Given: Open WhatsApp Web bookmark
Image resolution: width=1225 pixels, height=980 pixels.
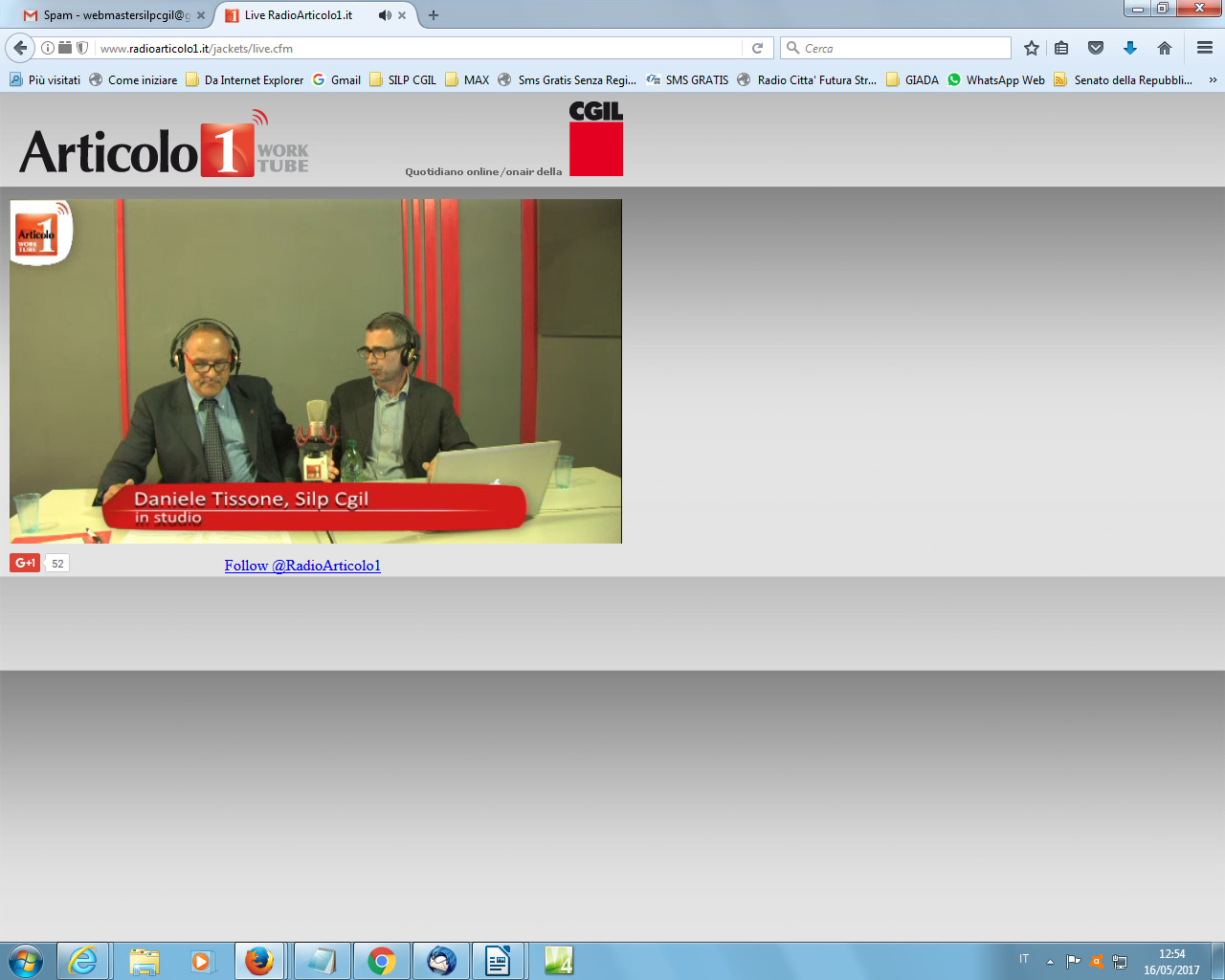Looking at the screenshot, I should coord(996,80).
